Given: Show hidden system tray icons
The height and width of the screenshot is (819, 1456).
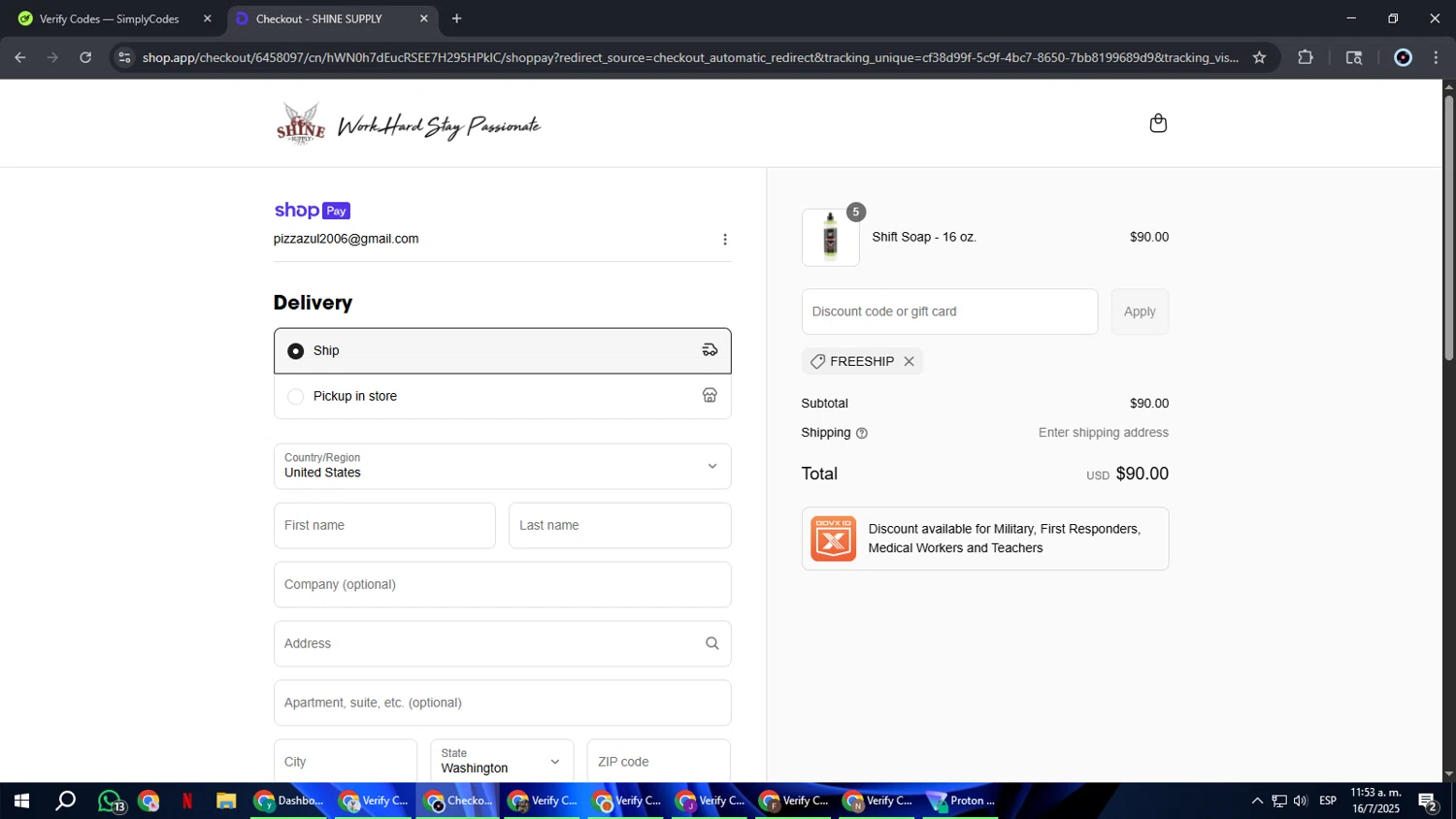Looking at the screenshot, I should click(1257, 802).
